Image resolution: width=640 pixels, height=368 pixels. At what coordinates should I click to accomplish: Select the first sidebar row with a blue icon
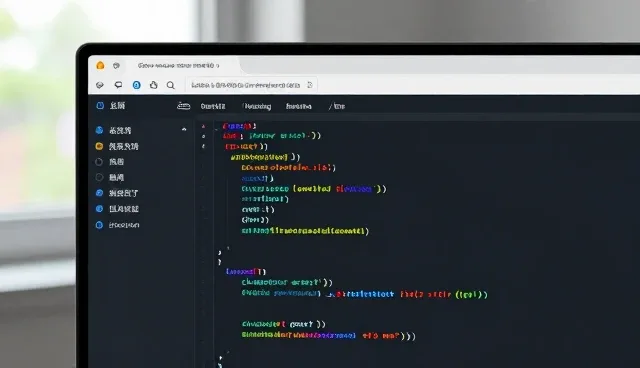tap(113, 131)
